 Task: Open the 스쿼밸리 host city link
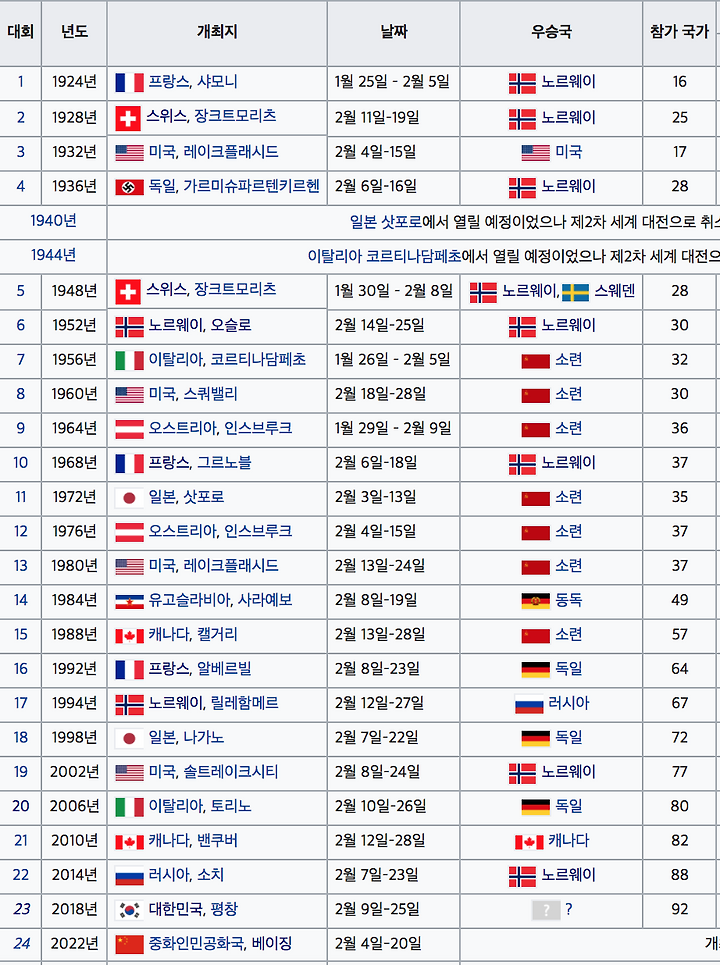coord(210,394)
